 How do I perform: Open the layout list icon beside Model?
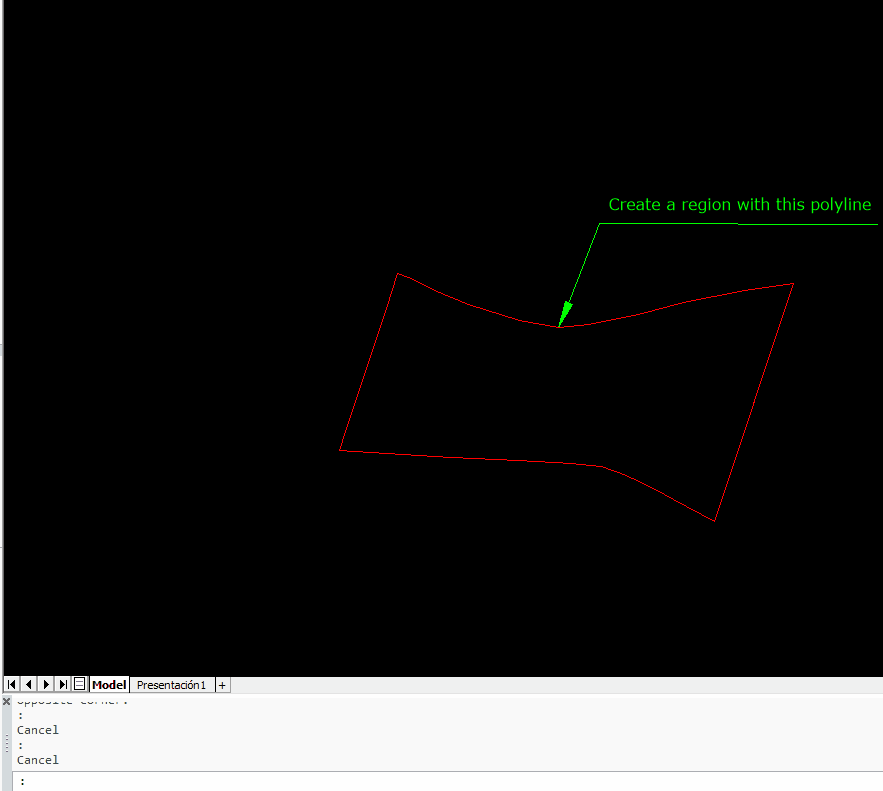[79, 685]
